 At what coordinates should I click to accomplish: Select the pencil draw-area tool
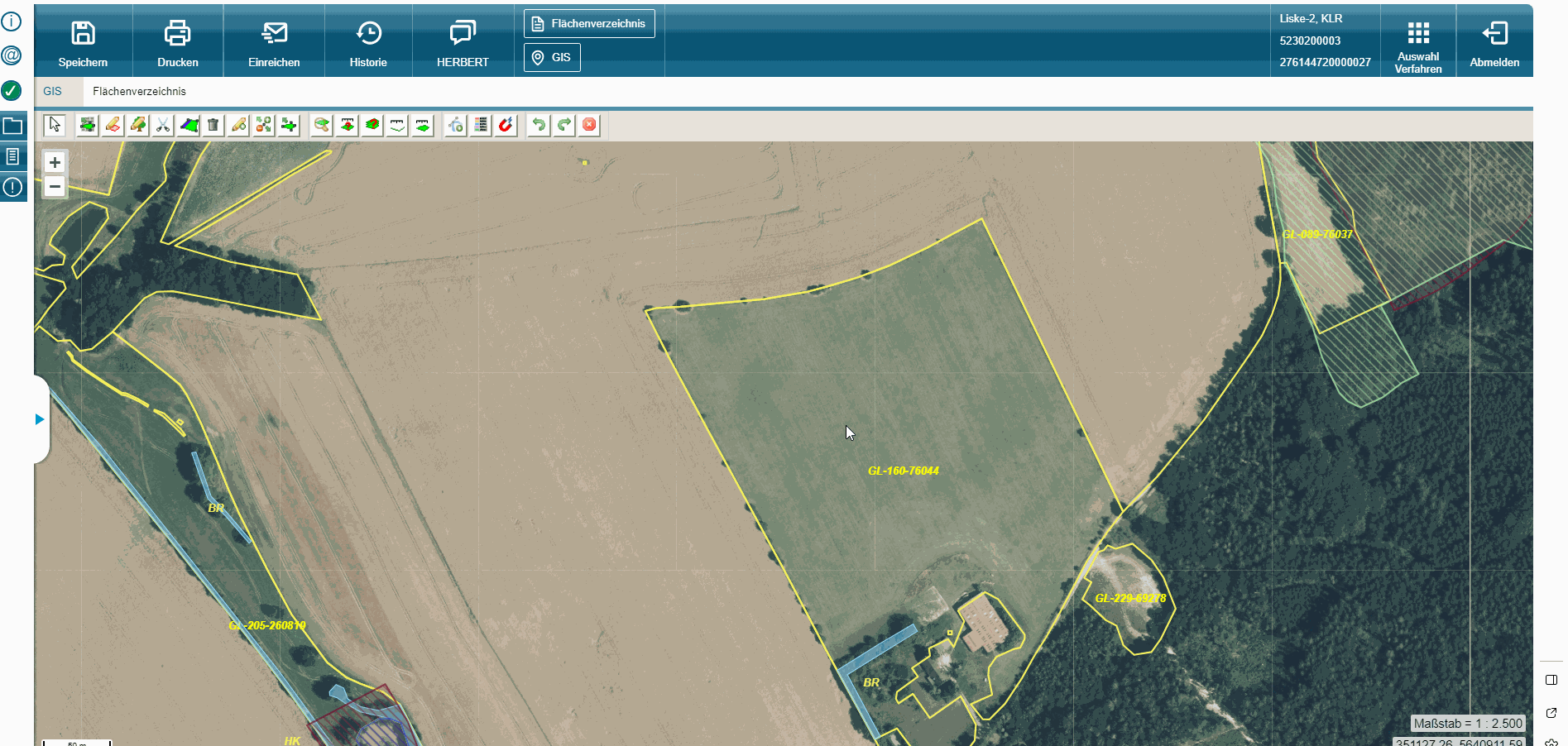pos(113,125)
